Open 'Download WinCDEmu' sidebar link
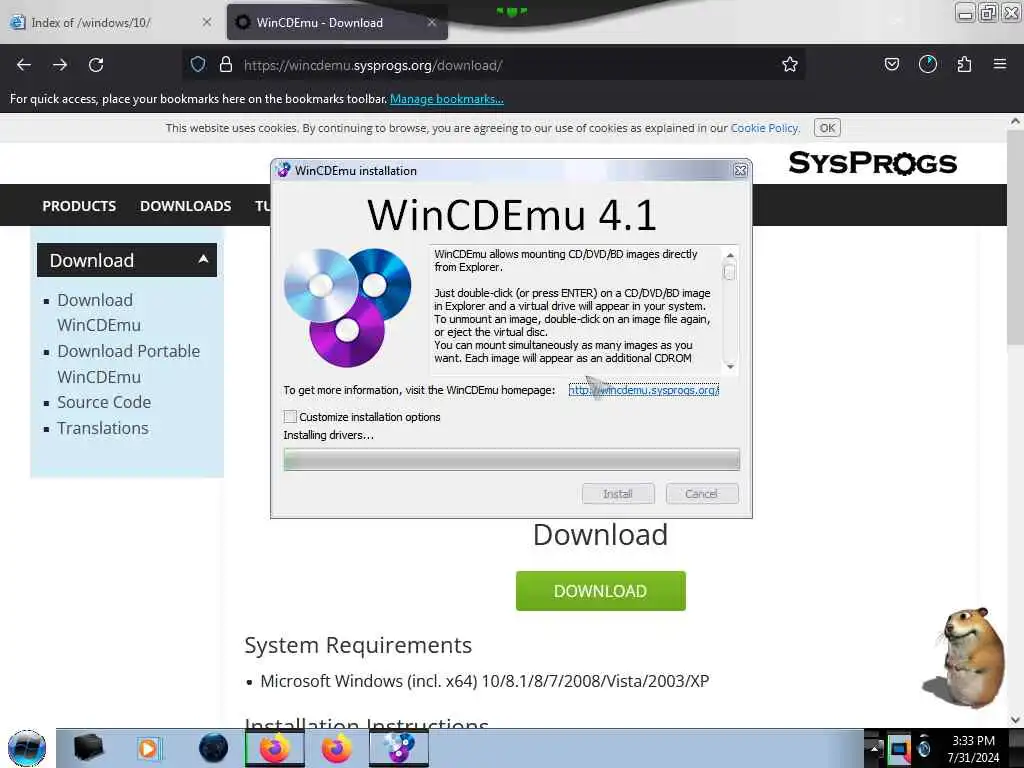Screen dimensions: 1024x768 coord(99,312)
